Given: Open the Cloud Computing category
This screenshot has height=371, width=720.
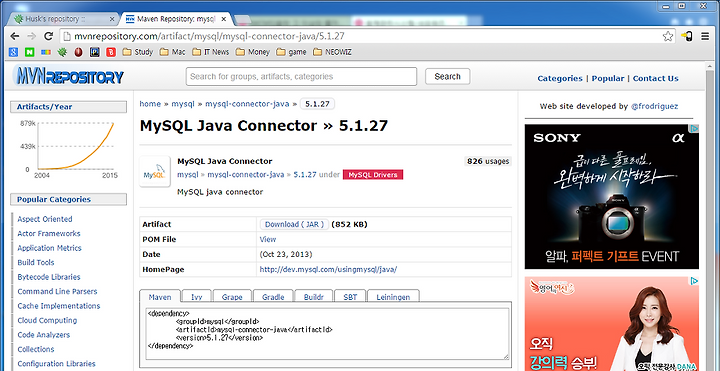Looking at the screenshot, I should coord(47,320).
